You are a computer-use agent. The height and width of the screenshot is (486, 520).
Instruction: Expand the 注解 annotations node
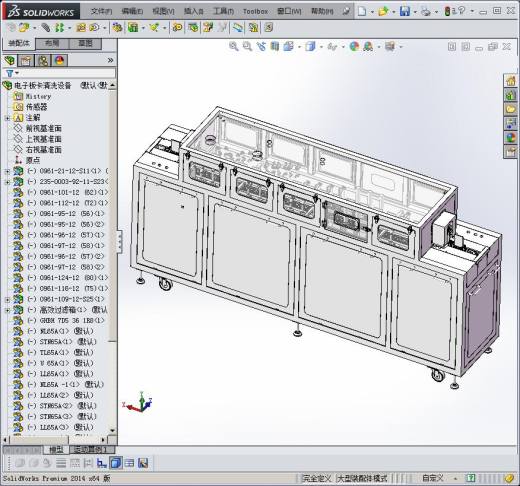click(x=7, y=118)
